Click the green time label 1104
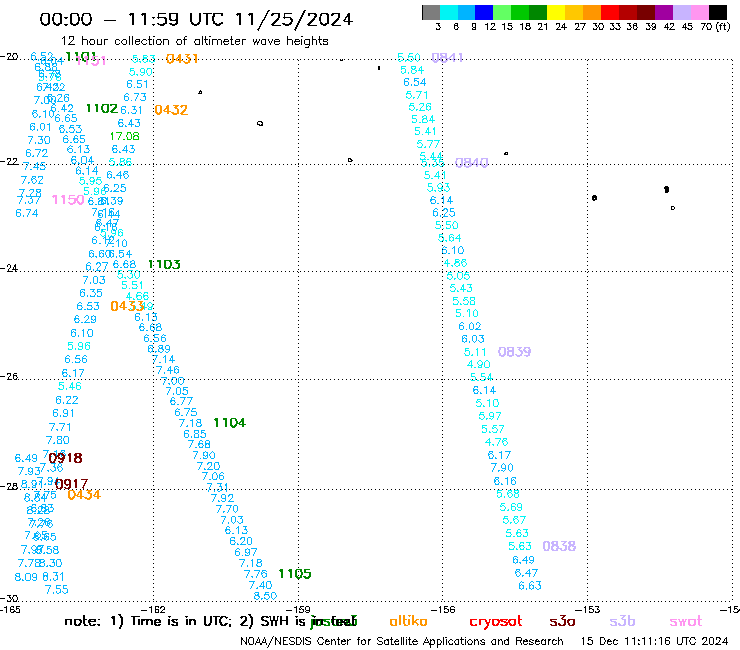This screenshot has width=740, height=650. [229, 422]
